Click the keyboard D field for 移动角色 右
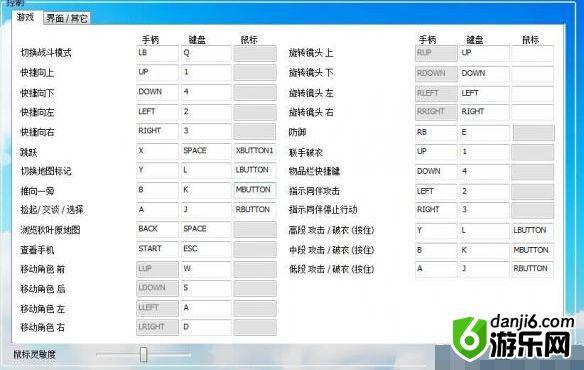The image size is (584, 370). click(206, 328)
